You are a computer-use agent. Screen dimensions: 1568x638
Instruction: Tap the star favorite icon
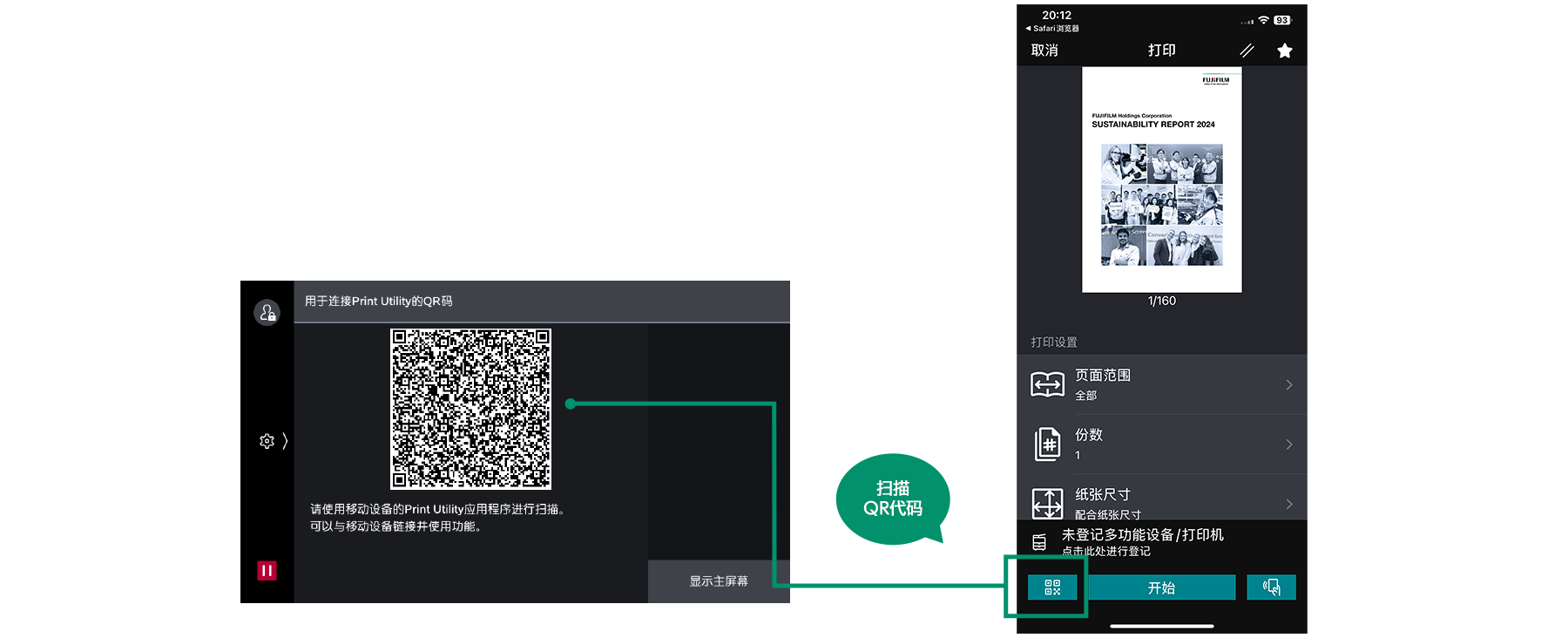point(1284,51)
